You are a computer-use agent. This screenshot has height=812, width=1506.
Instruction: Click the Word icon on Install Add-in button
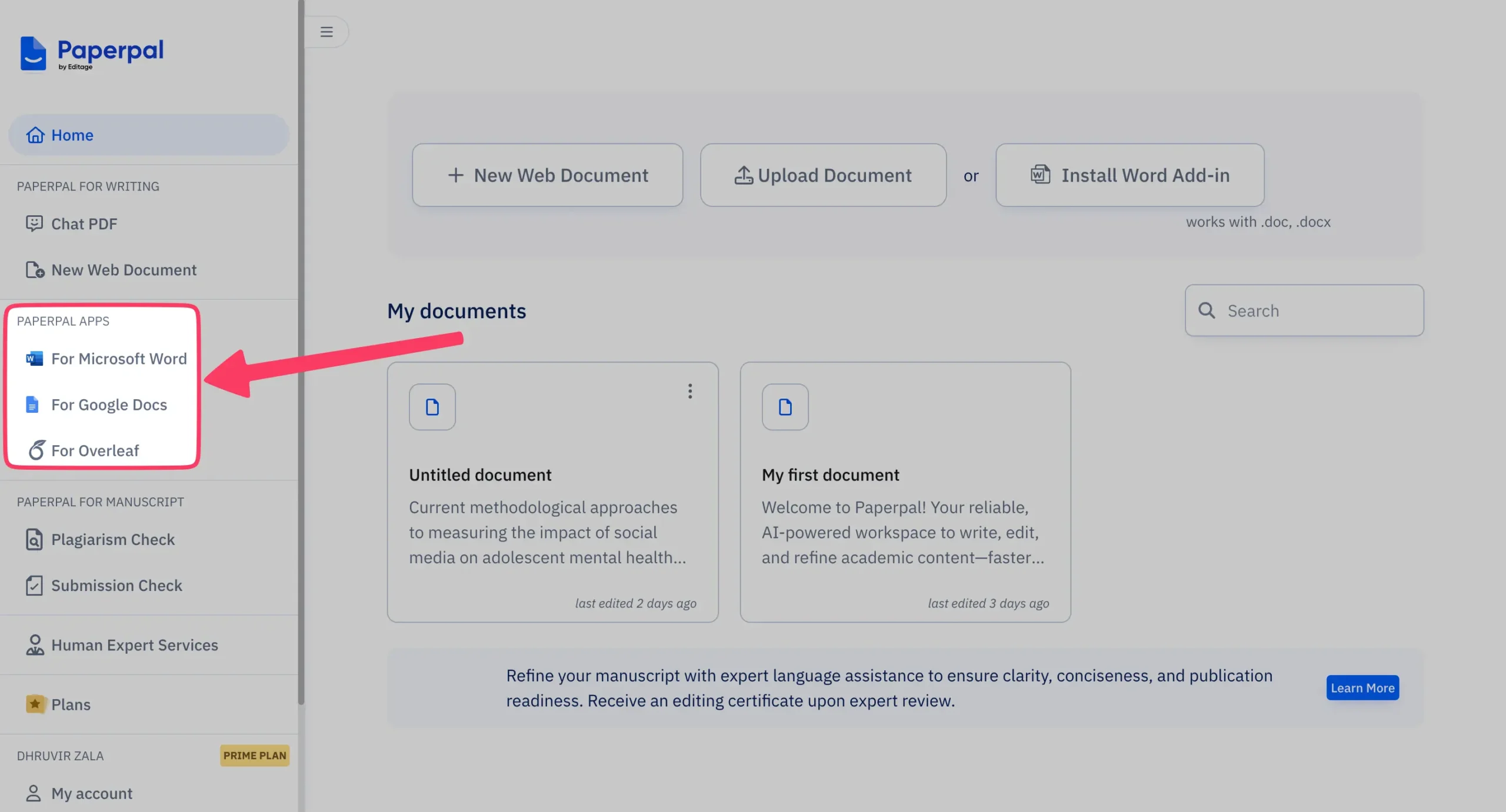[1040, 175]
